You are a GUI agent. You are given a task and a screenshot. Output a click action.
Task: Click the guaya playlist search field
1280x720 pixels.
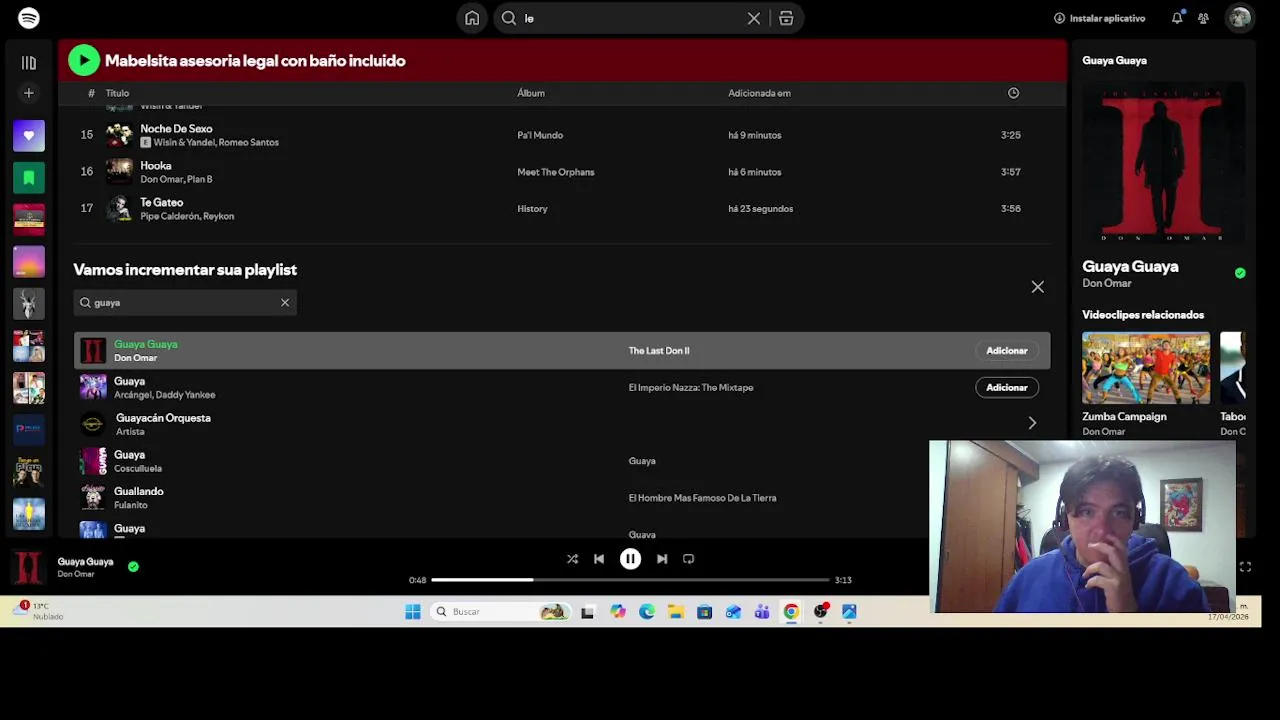point(185,302)
